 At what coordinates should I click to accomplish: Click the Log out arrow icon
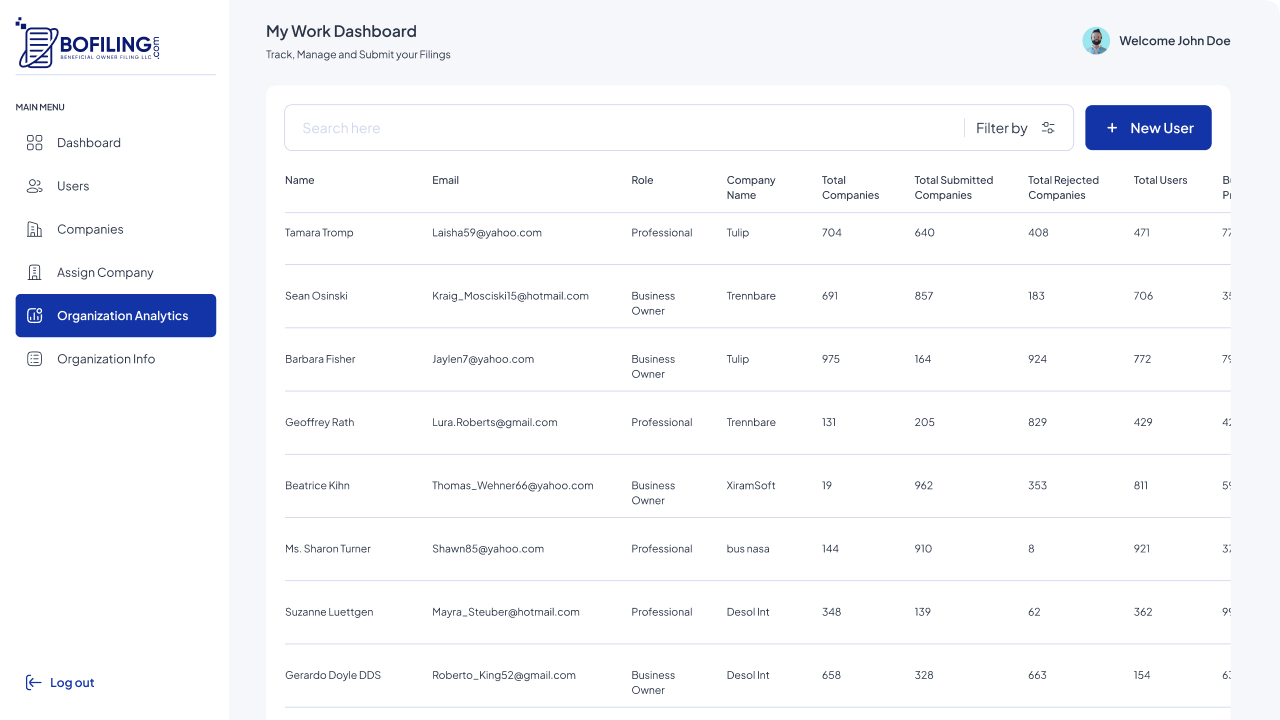coord(33,683)
